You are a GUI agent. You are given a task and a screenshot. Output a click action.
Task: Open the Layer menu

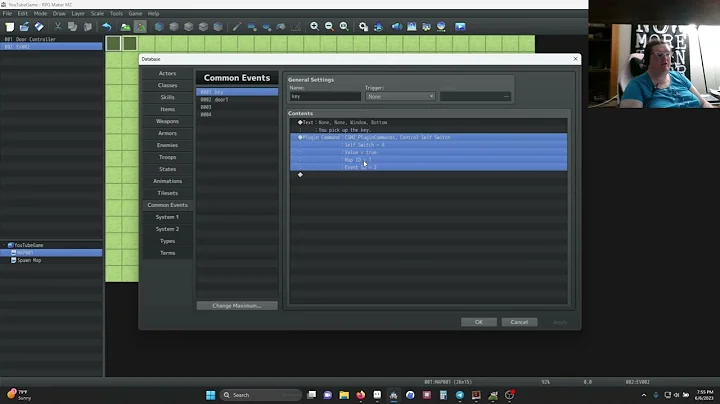click(x=78, y=14)
